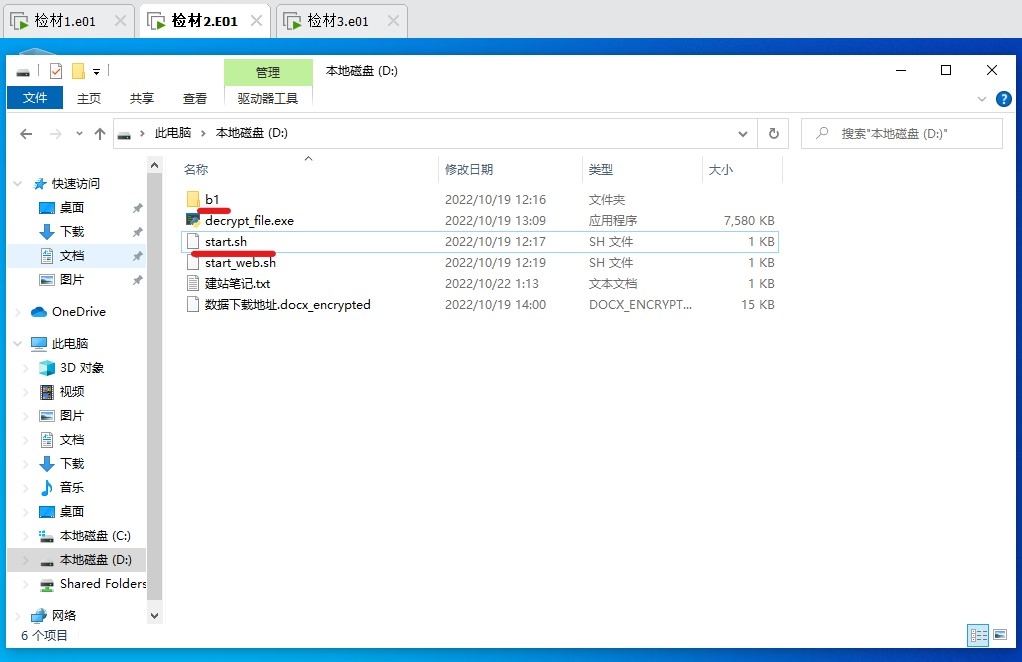This screenshot has height=662, width=1022.
Task: Switch to the 查看 ribbon tab
Action: [194, 98]
